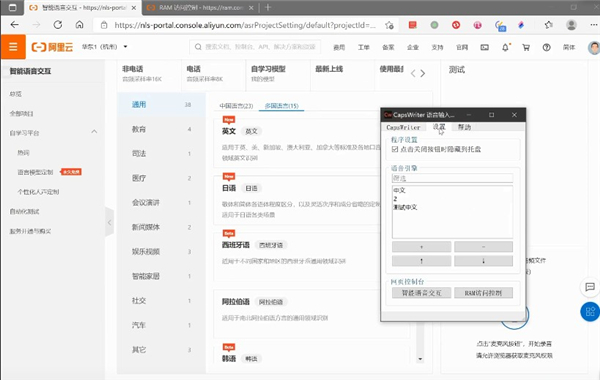Switch to CapsWriter tab
The height and width of the screenshot is (380, 600).
click(x=403, y=127)
